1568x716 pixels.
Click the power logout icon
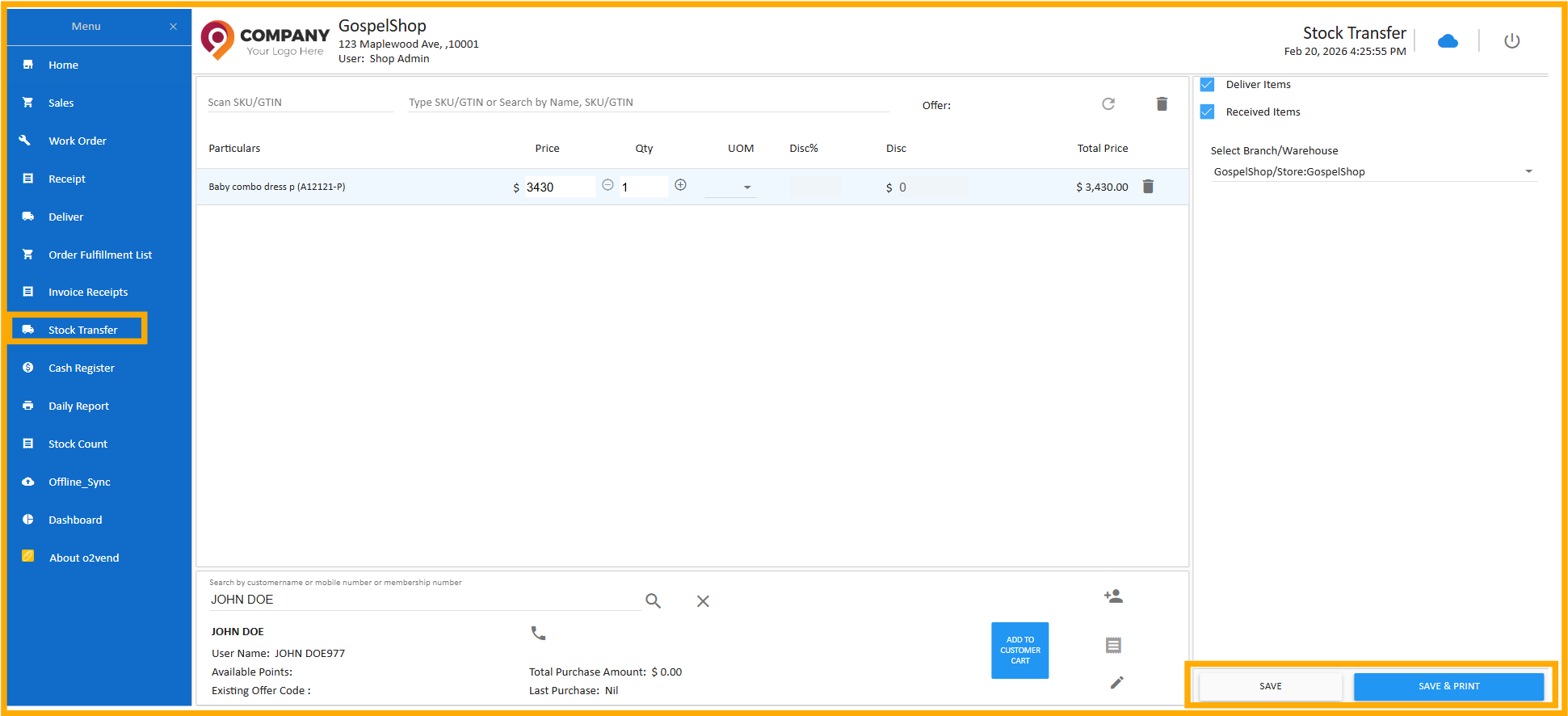[1511, 41]
